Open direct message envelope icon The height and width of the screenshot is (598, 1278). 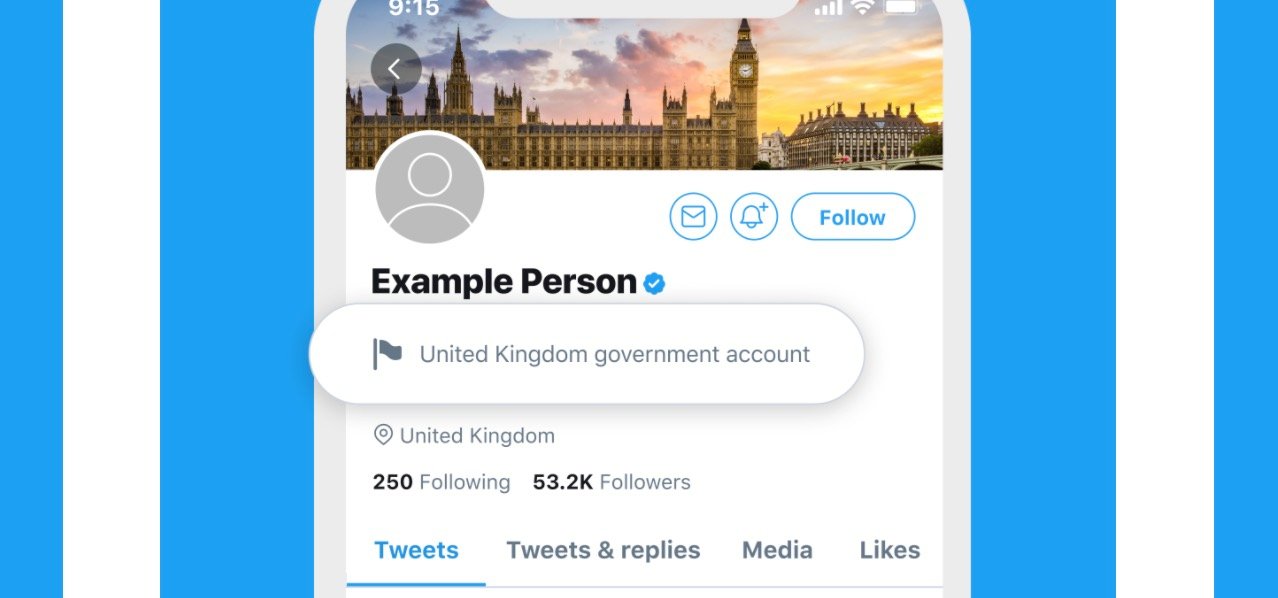pyautogui.click(x=693, y=217)
